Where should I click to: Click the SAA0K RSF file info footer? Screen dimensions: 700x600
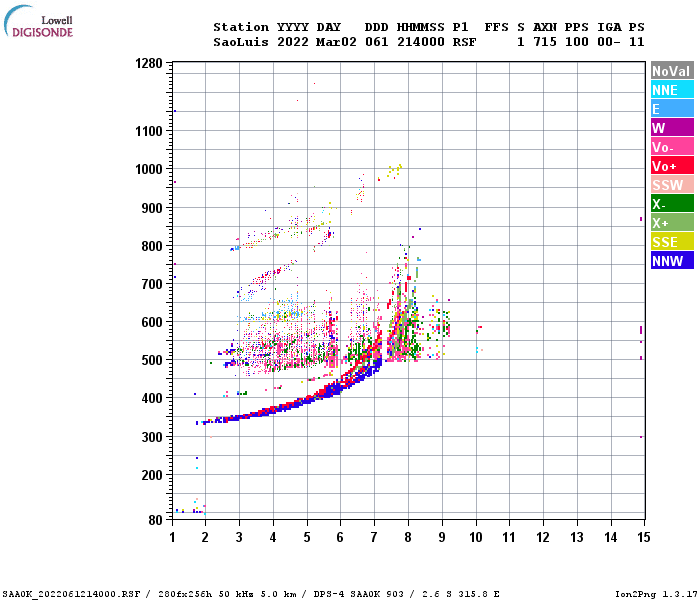(251, 594)
